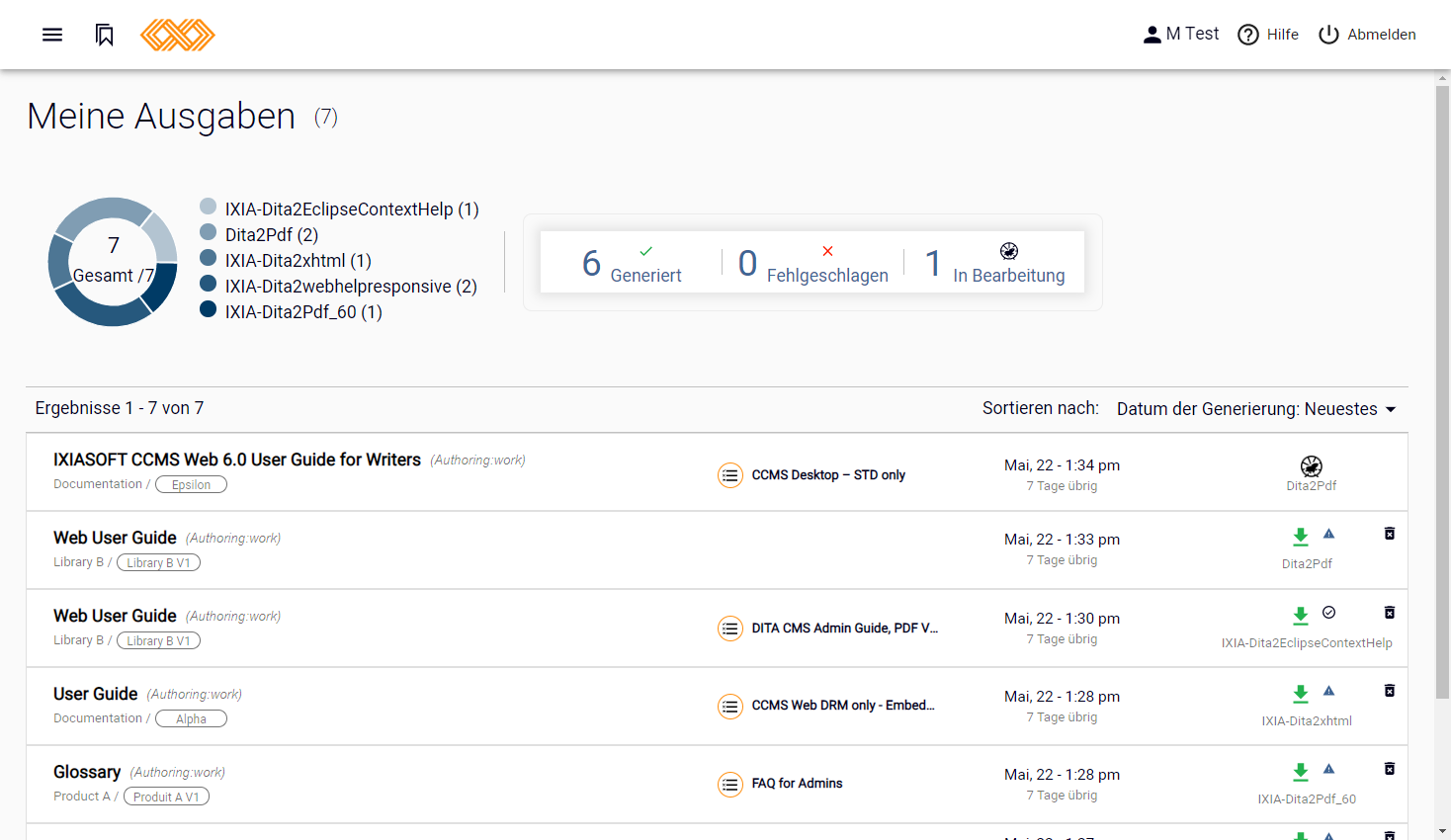
Task: Delete the 1:33 pm Web User Guide output
Action: point(1390,534)
